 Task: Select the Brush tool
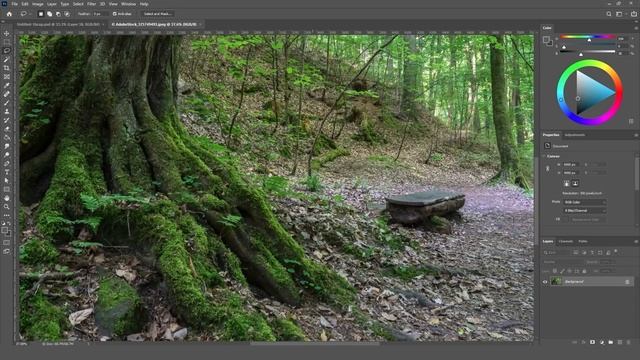pos(7,103)
